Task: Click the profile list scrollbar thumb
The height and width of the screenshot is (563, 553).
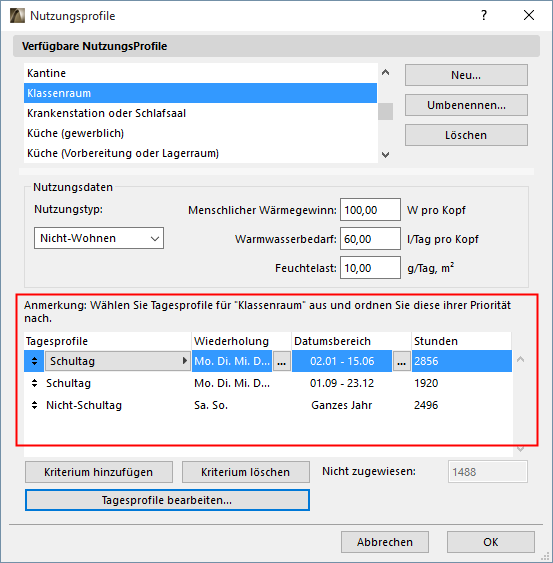Action: click(385, 111)
